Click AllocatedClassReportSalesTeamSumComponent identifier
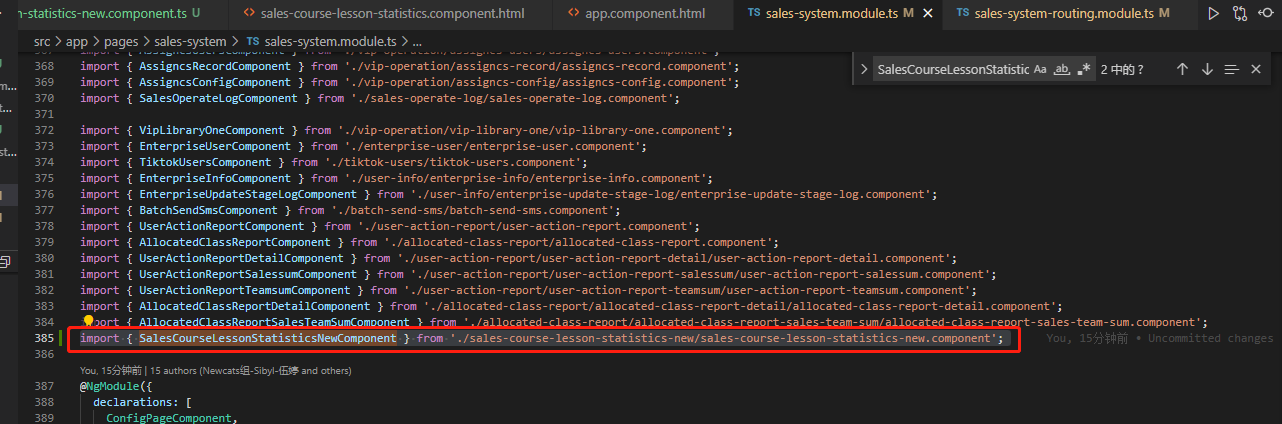This screenshot has height=424, width=1282. [274, 322]
